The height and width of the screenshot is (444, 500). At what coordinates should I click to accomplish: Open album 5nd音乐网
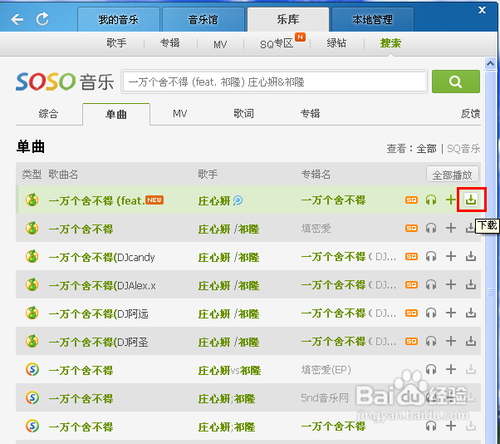pyautogui.click(x=325, y=398)
